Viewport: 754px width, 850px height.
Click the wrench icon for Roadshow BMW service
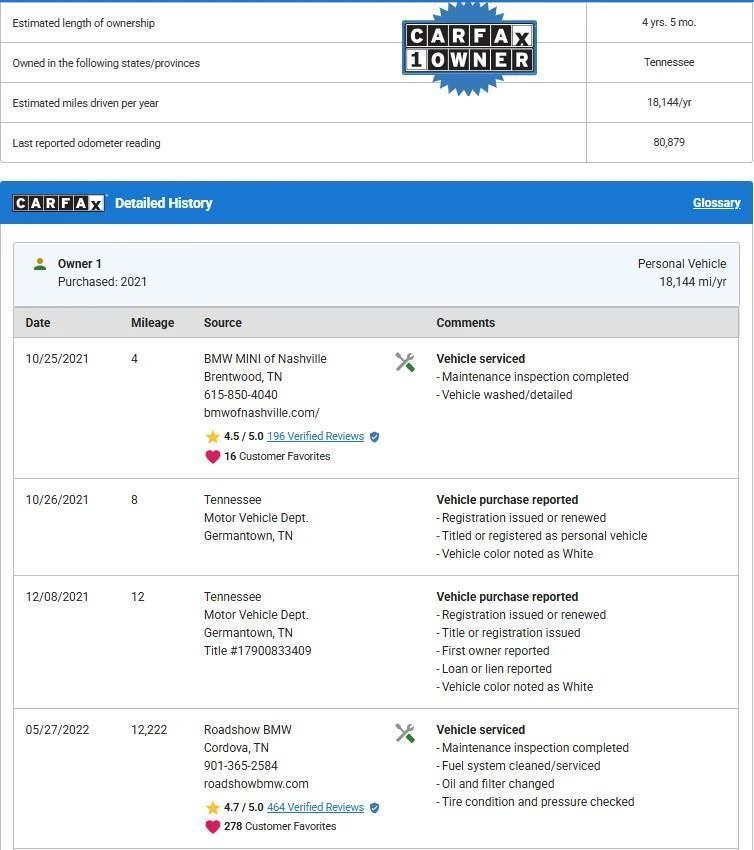tap(405, 733)
